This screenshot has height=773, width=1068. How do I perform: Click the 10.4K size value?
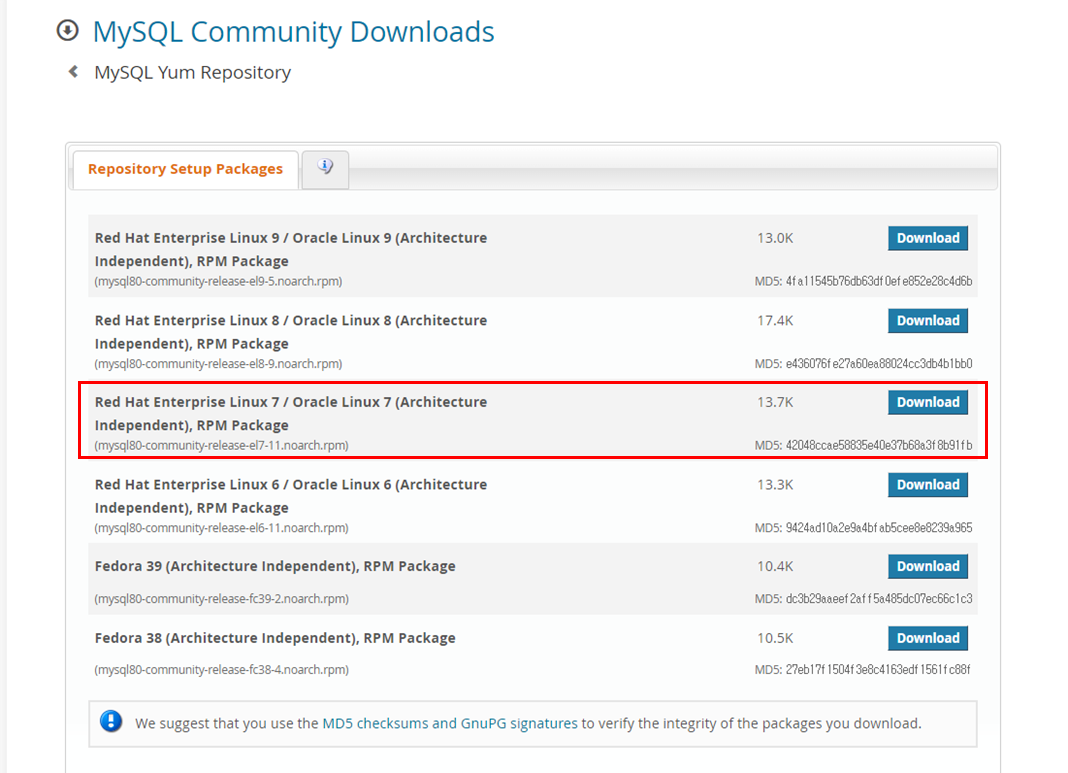pyautogui.click(x=775, y=567)
